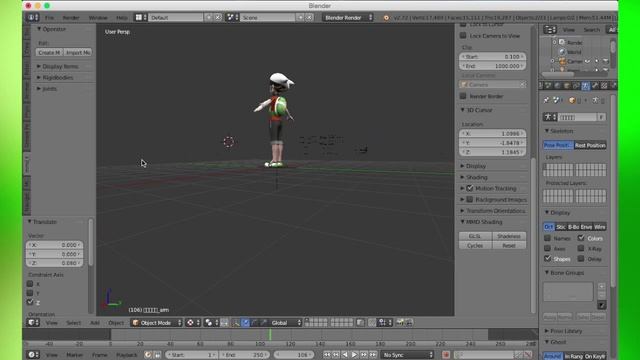Image resolution: width=640 pixels, height=360 pixels.
Task: Click the Camera object icon in outliner
Action: (562, 61)
